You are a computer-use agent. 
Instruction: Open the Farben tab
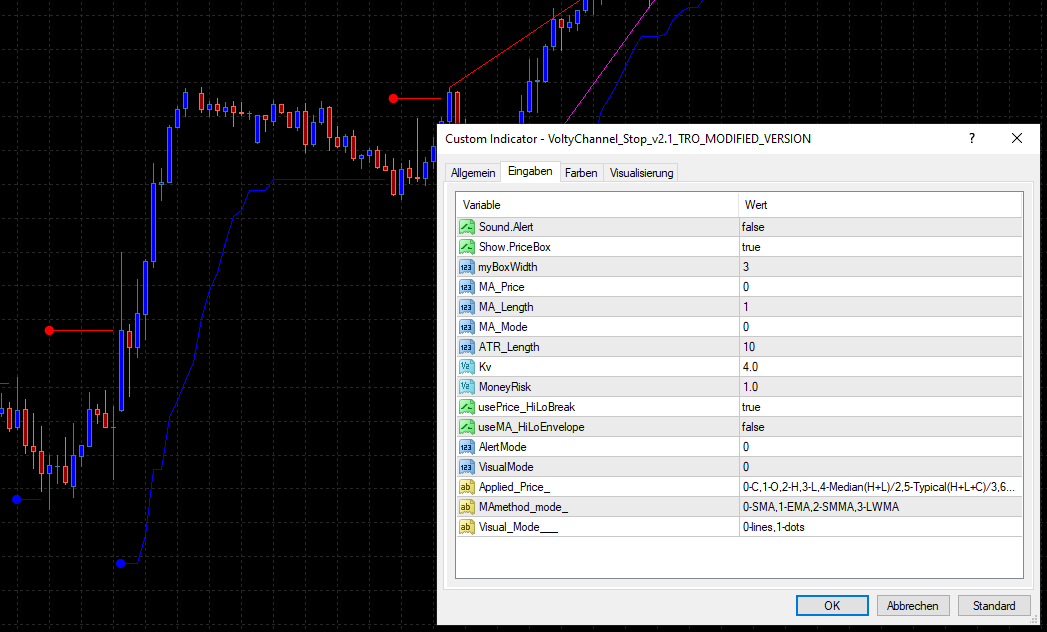[581, 173]
